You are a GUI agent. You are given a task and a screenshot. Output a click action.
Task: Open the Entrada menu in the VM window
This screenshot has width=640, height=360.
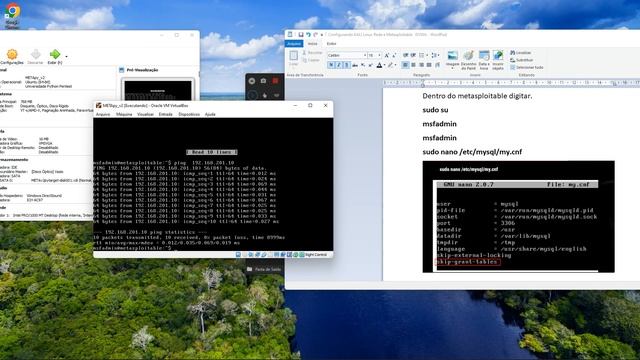pyautogui.click(x=165, y=114)
